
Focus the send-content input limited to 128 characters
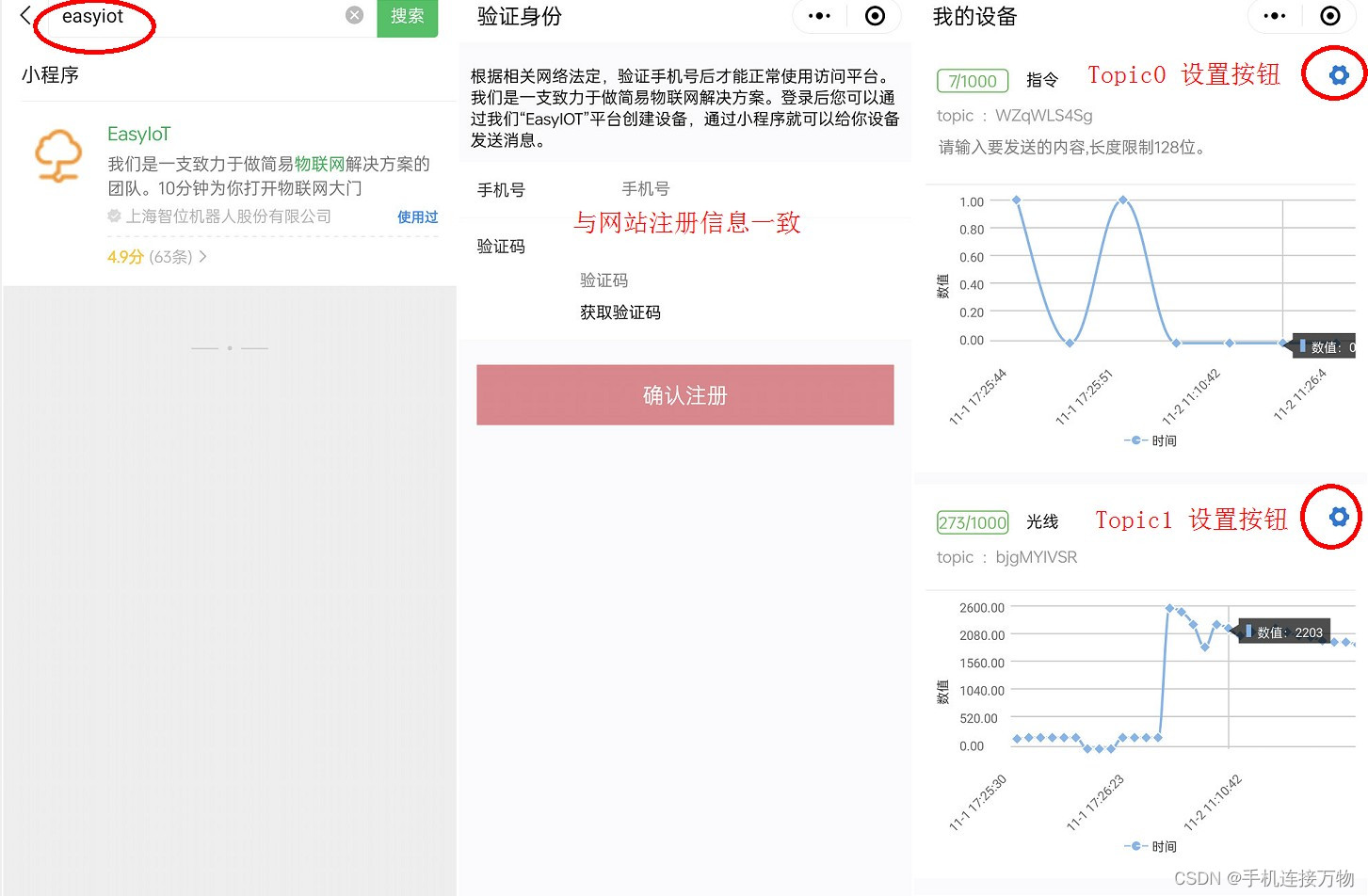click(1073, 148)
